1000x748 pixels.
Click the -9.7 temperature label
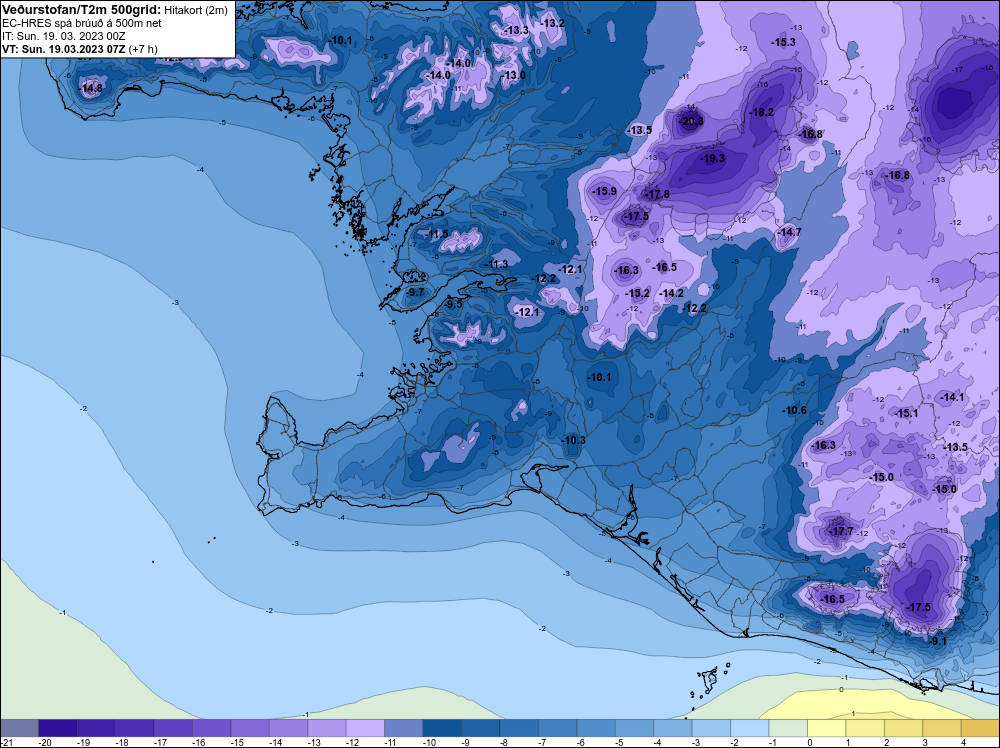click(414, 291)
